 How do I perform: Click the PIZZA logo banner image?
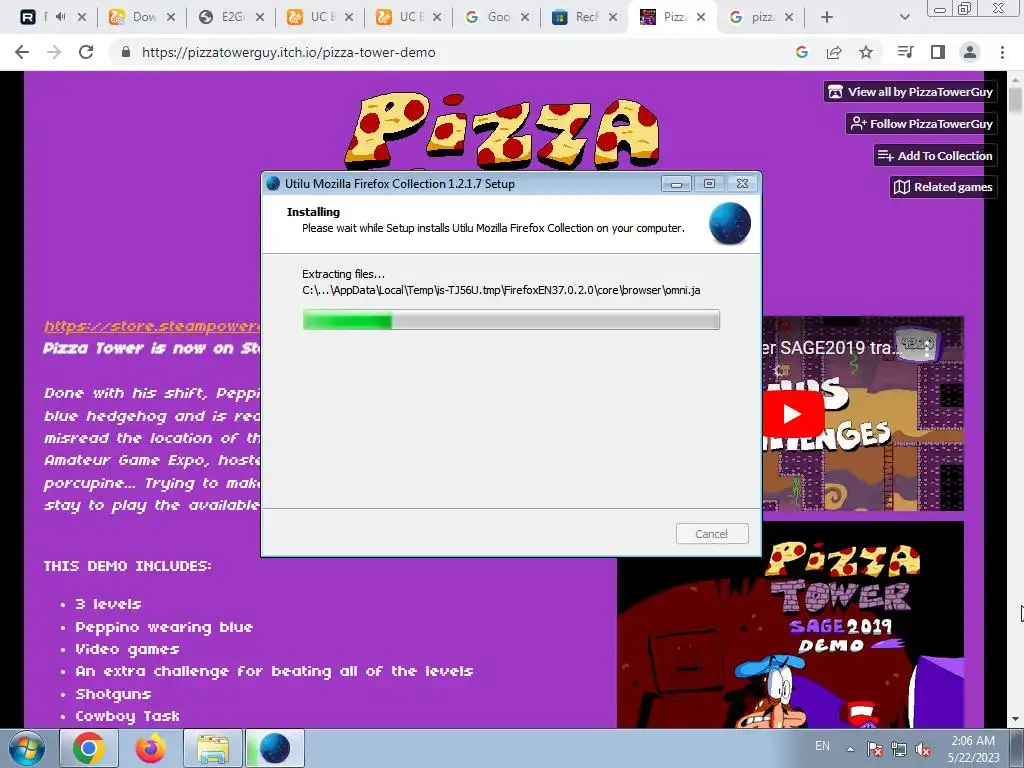point(502,131)
